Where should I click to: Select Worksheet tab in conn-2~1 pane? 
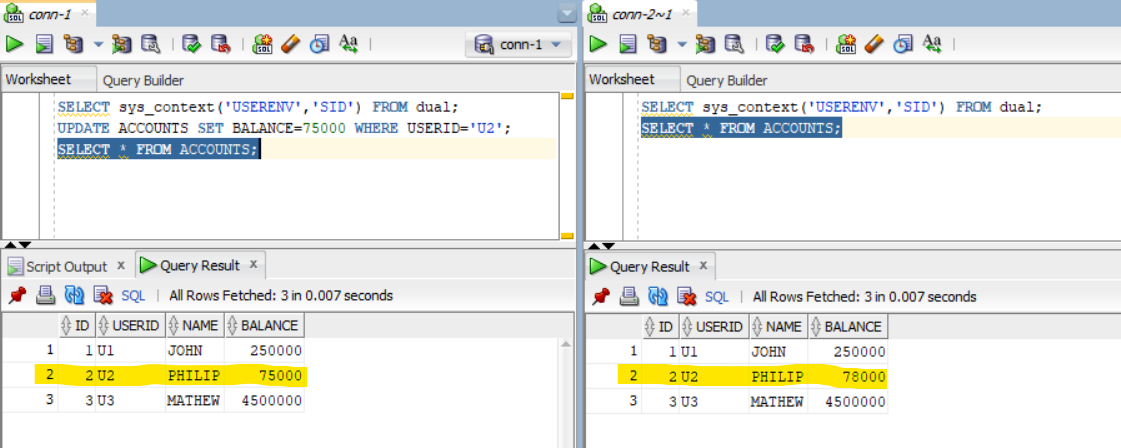coord(632,79)
